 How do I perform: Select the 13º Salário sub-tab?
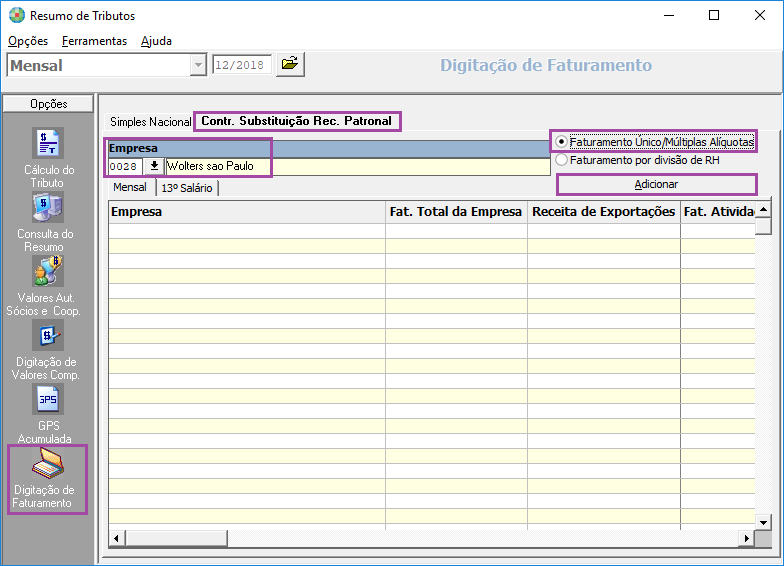click(187, 188)
